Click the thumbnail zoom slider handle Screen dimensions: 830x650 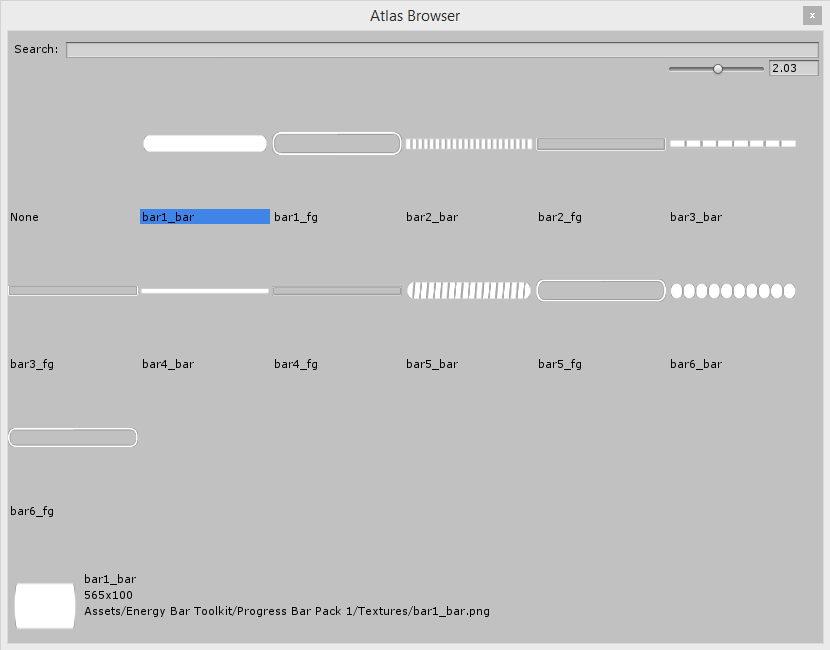[718, 69]
